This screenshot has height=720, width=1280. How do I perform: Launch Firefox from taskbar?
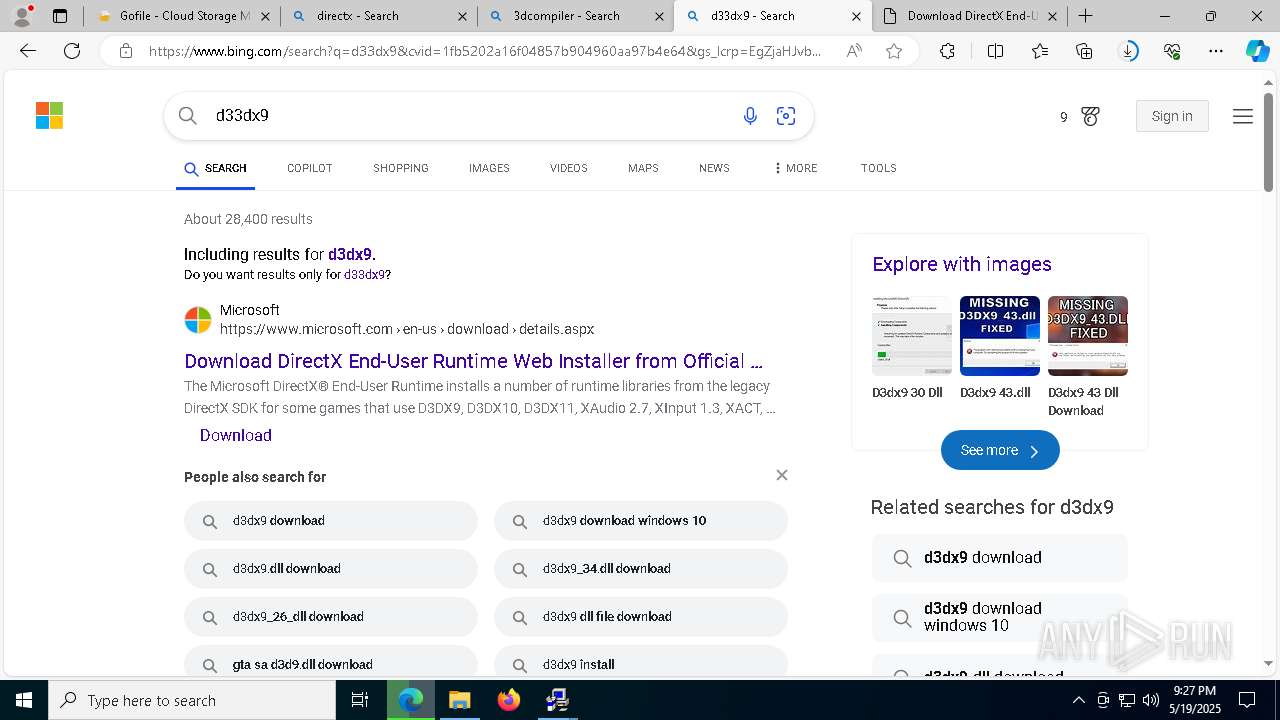[509, 700]
